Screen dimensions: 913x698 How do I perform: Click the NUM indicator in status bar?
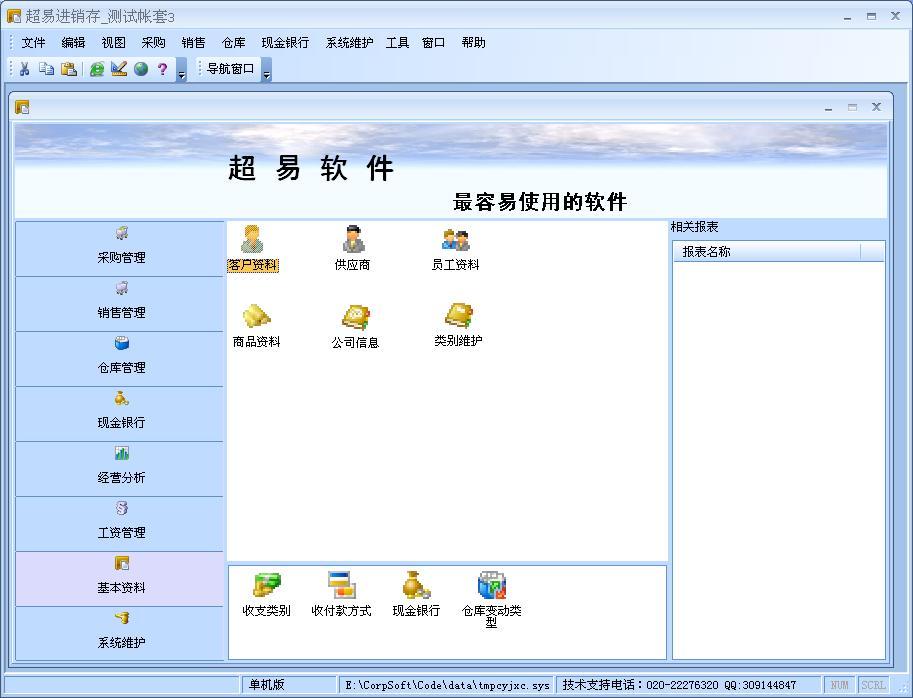pyautogui.click(x=839, y=685)
